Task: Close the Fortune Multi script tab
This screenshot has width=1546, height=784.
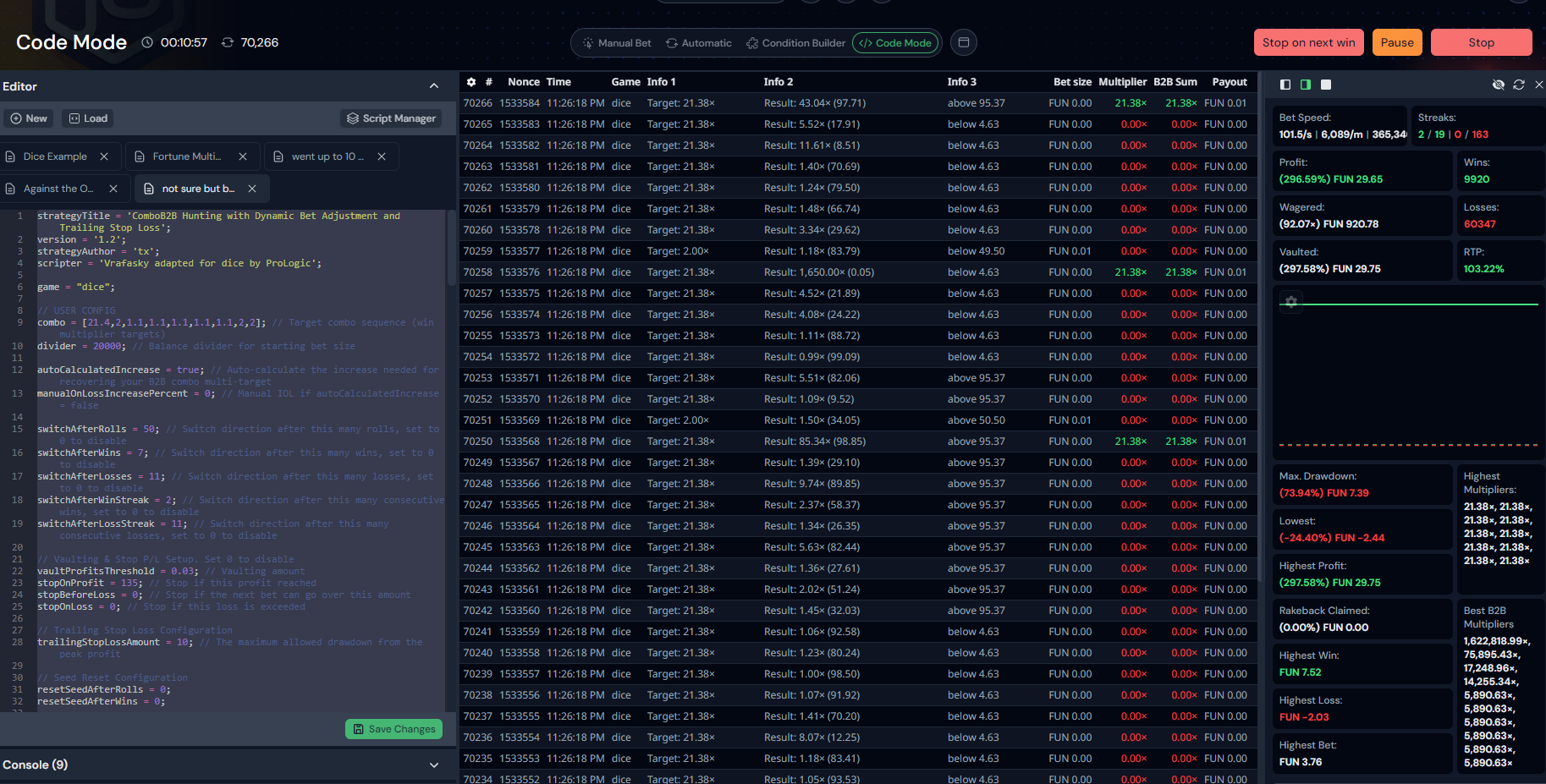Action: [243, 156]
